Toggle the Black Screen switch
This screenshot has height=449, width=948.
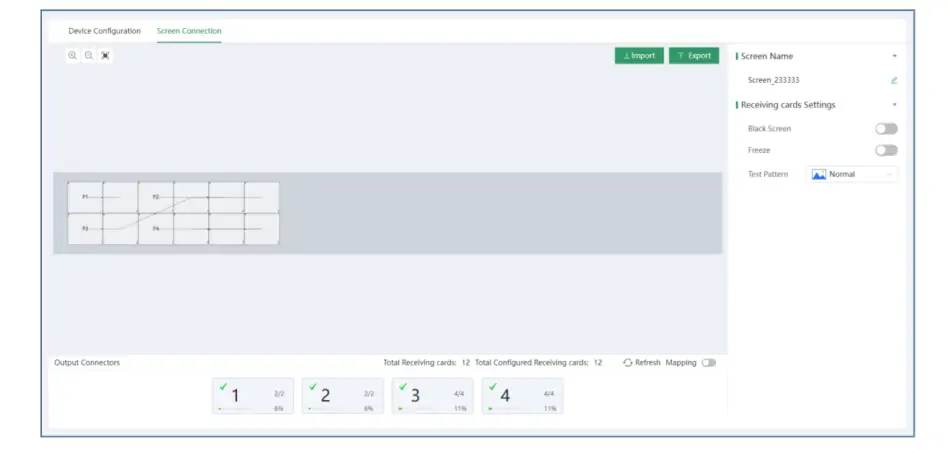886,129
